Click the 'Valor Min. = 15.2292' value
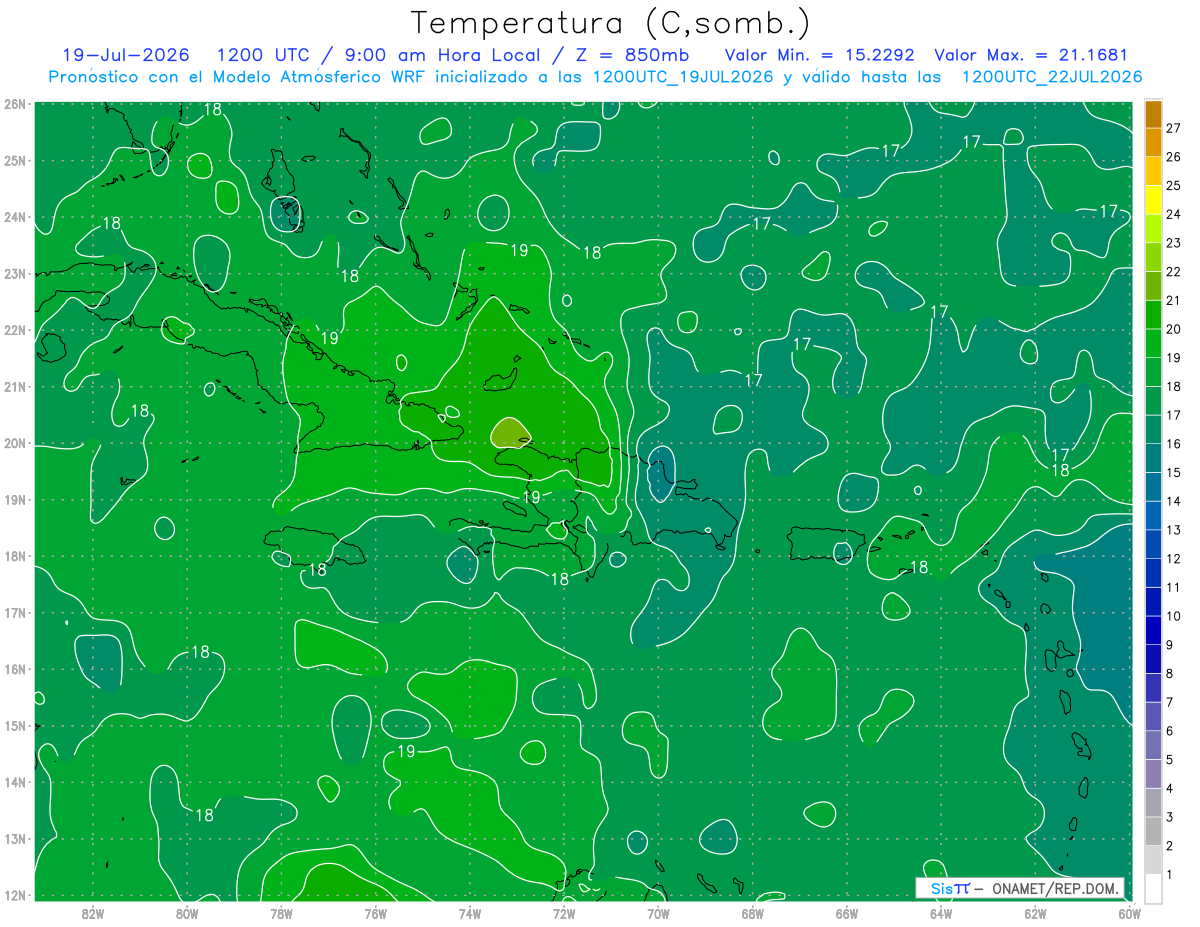Viewport: 1200px width, 927px height. 821,55
